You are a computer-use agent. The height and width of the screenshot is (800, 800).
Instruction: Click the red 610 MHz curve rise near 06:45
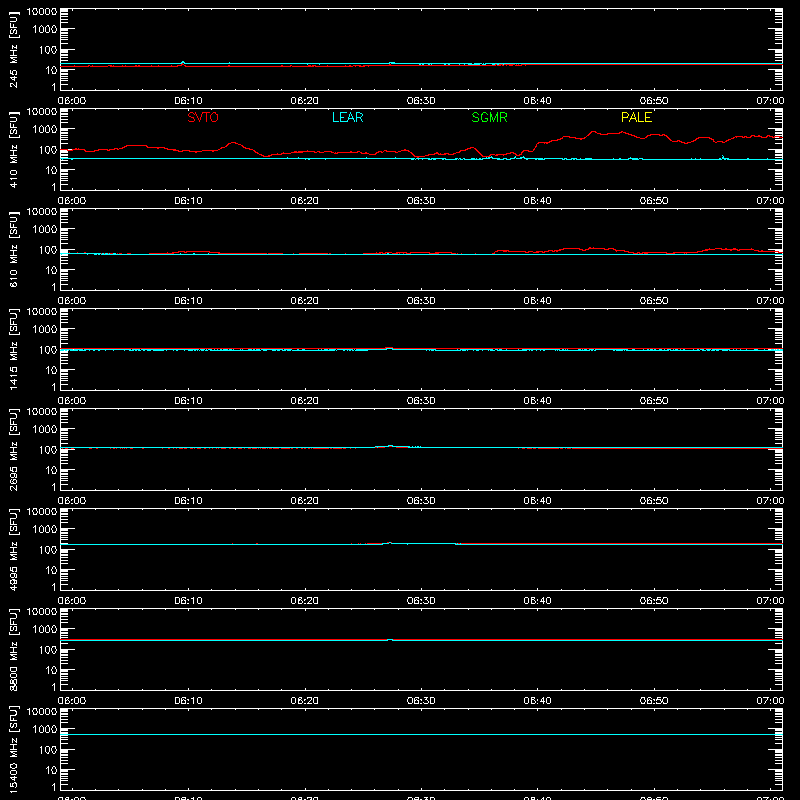pos(590,248)
